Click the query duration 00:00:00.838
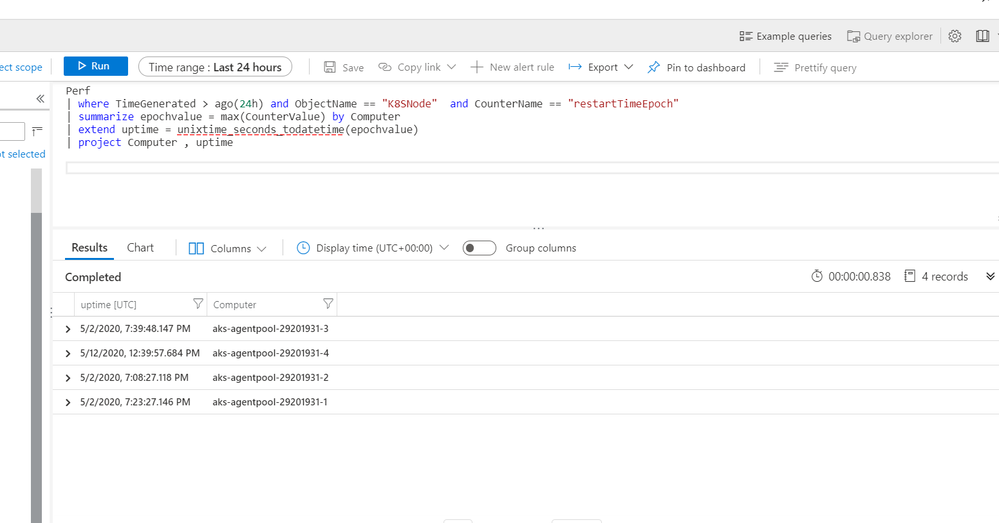This screenshot has height=523, width=999. coord(851,276)
